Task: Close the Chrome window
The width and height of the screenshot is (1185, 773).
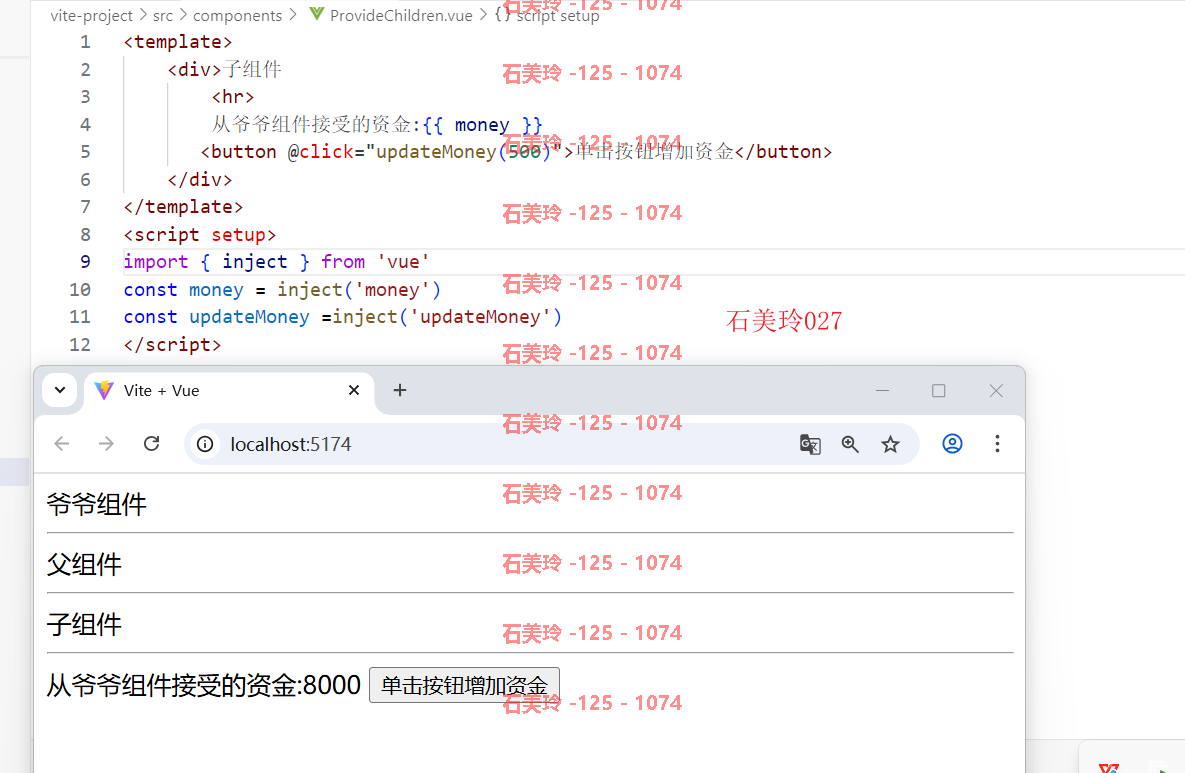Action: pyautogui.click(x=996, y=391)
